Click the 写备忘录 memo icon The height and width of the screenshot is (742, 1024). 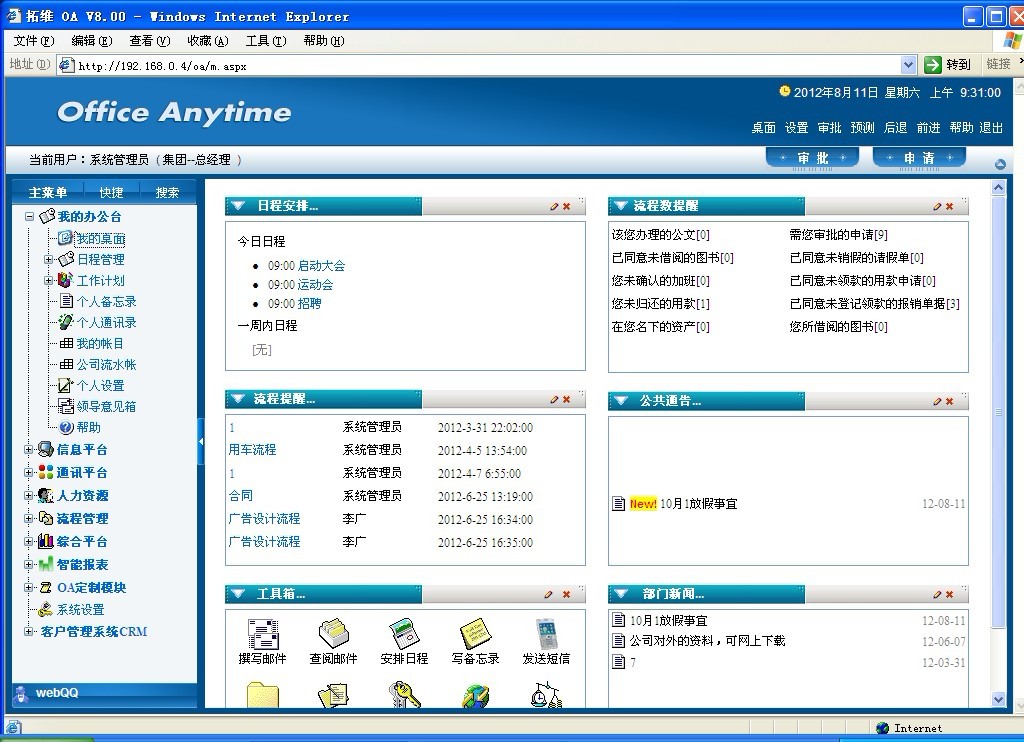click(474, 634)
